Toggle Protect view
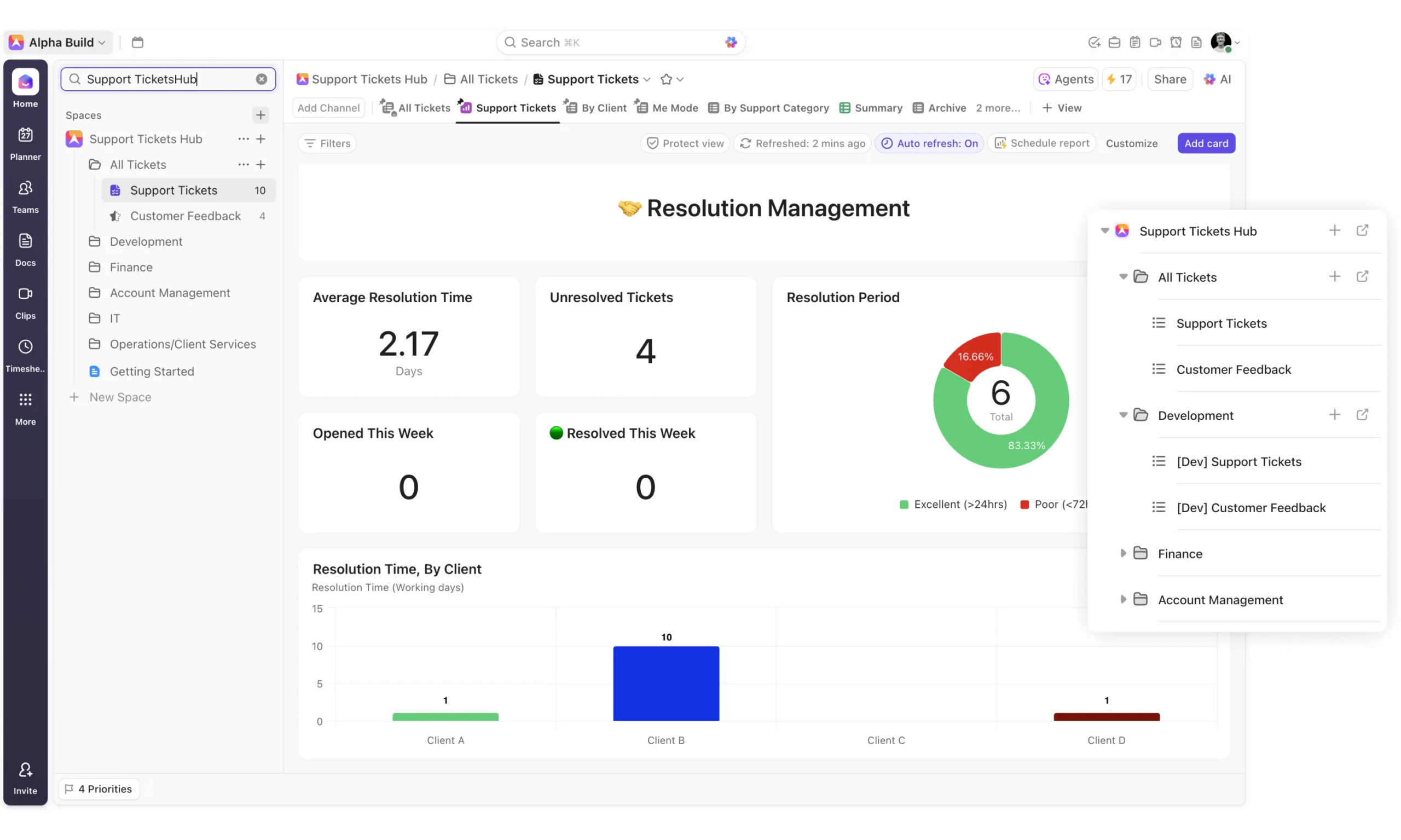1401x840 pixels. click(685, 143)
